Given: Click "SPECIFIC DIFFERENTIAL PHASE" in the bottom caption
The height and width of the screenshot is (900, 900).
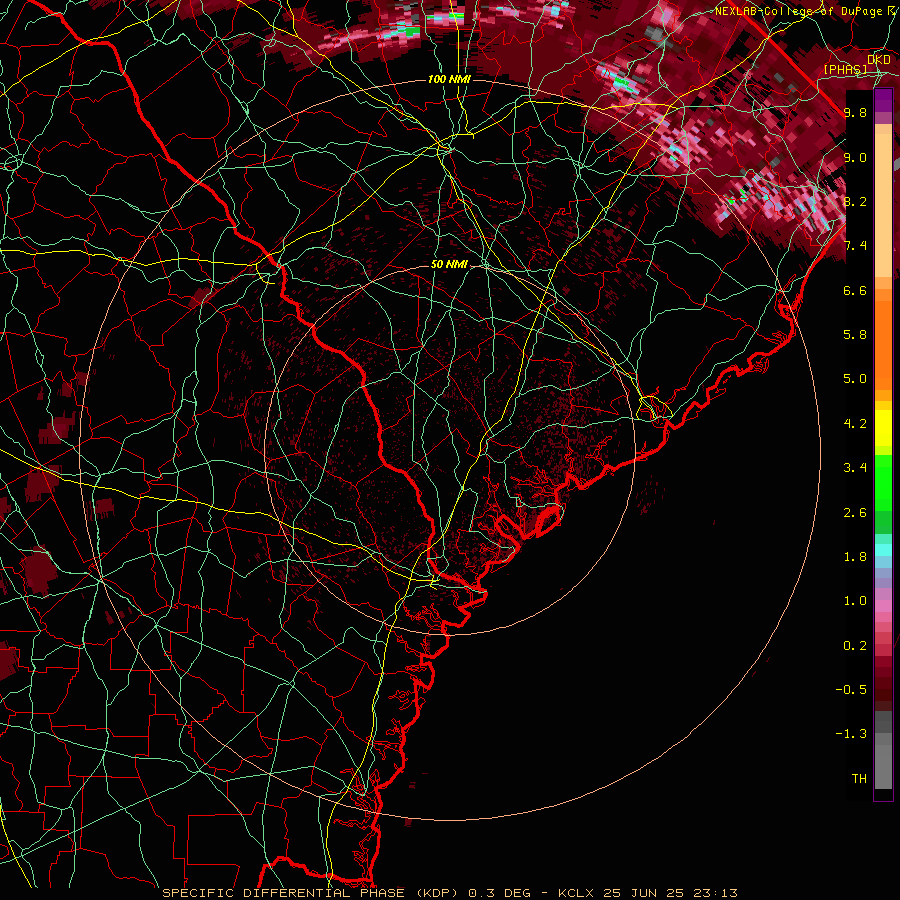Looking at the screenshot, I should point(286,893).
